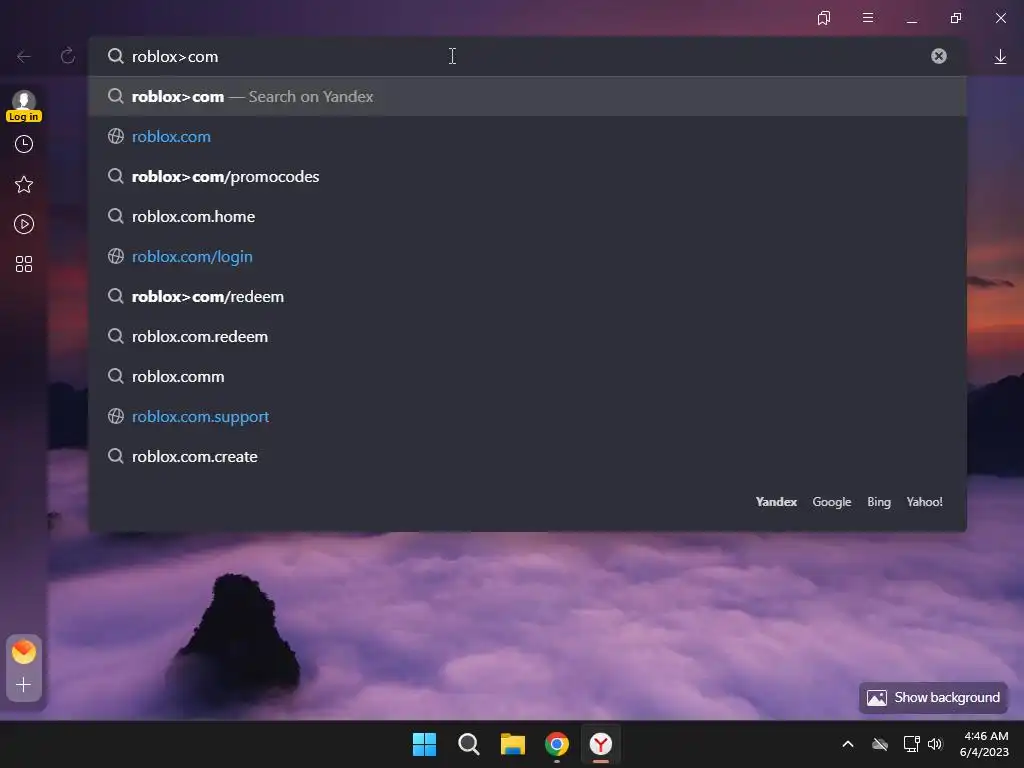Add a sidebar app with plus icon

click(x=24, y=684)
